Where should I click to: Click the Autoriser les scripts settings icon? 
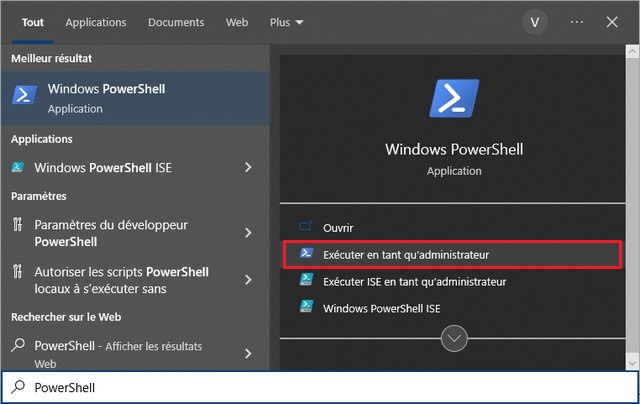(17, 271)
